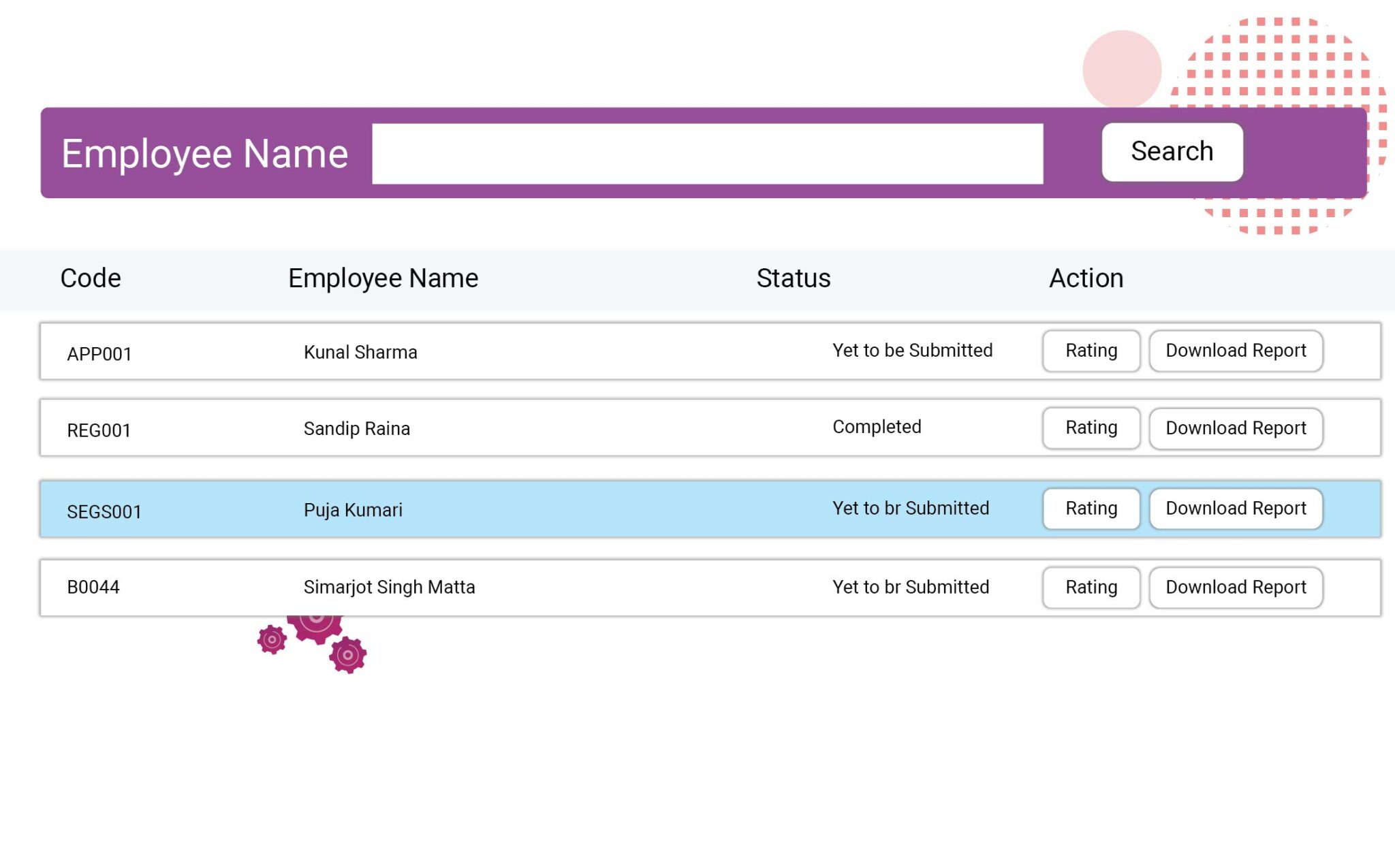Click Rating for Kunal Sharma
Image resolution: width=1395 pixels, height=868 pixels.
click(x=1091, y=351)
